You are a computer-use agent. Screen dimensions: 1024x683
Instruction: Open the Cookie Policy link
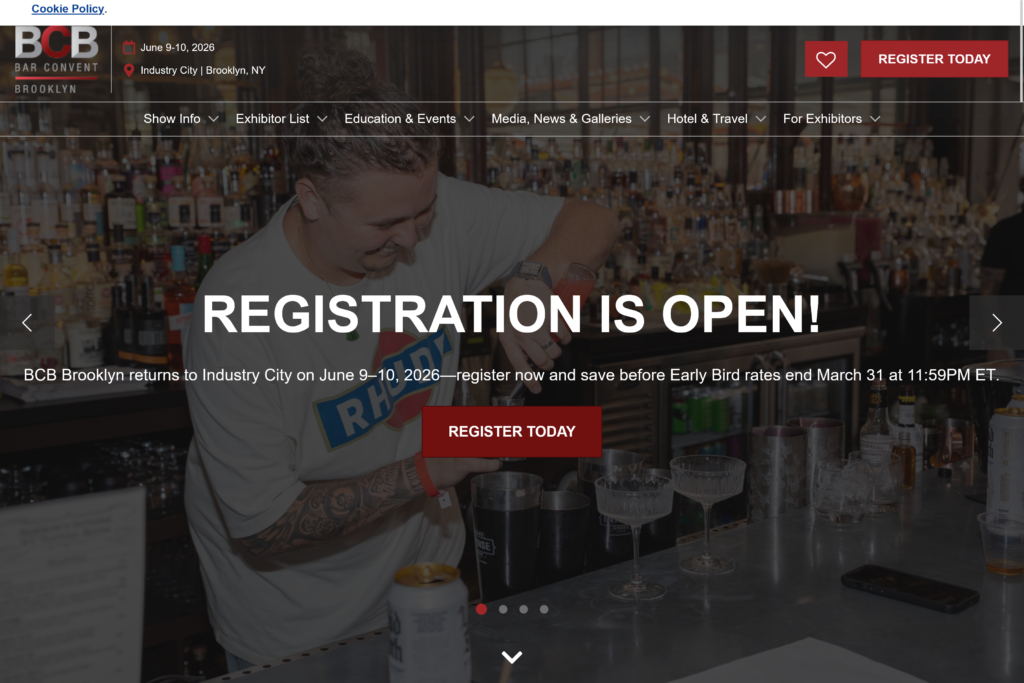68,8
